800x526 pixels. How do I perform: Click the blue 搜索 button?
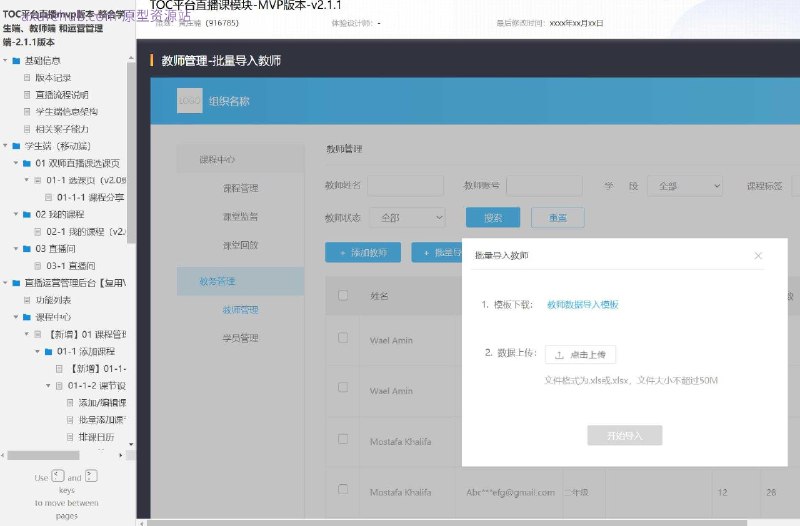pos(493,218)
